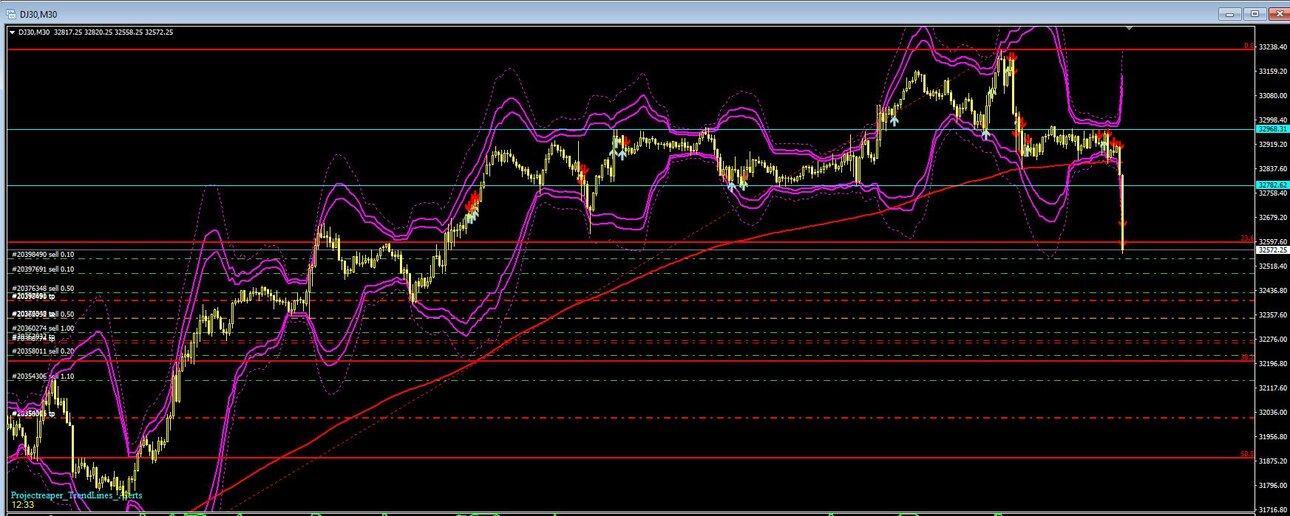Click the 12:33 timer text
The image size is (1290, 516).
point(22,505)
